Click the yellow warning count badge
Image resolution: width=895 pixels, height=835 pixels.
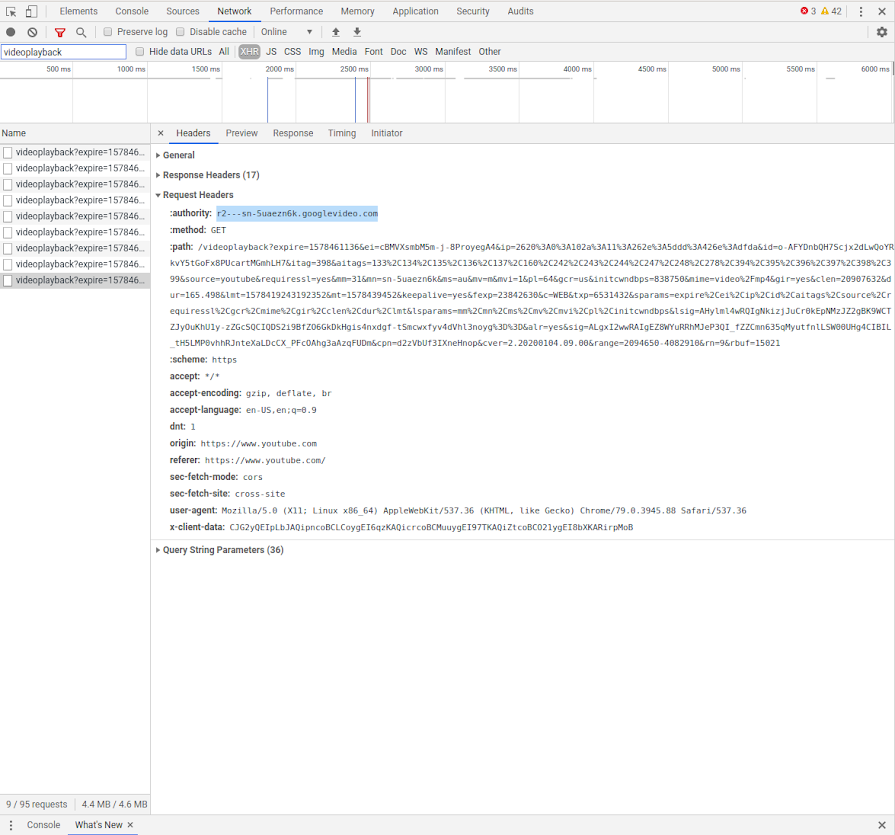click(831, 11)
